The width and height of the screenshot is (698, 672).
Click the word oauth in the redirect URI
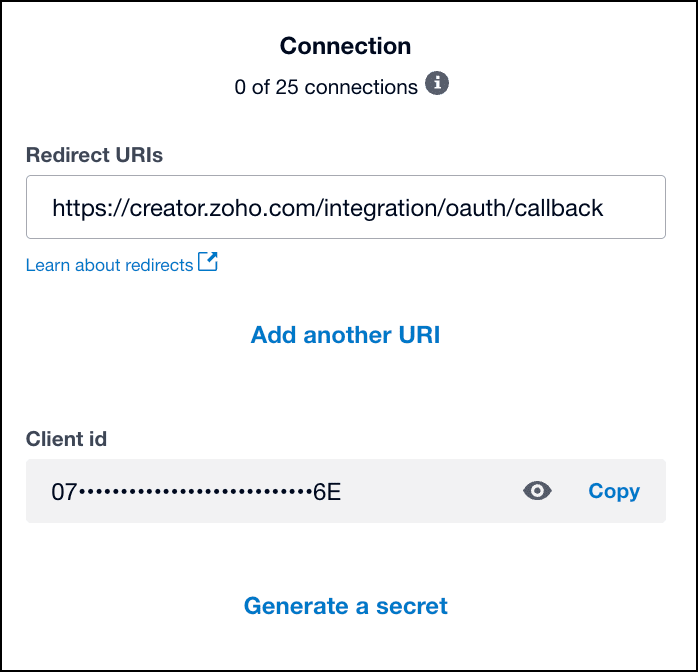pos(485,208)
